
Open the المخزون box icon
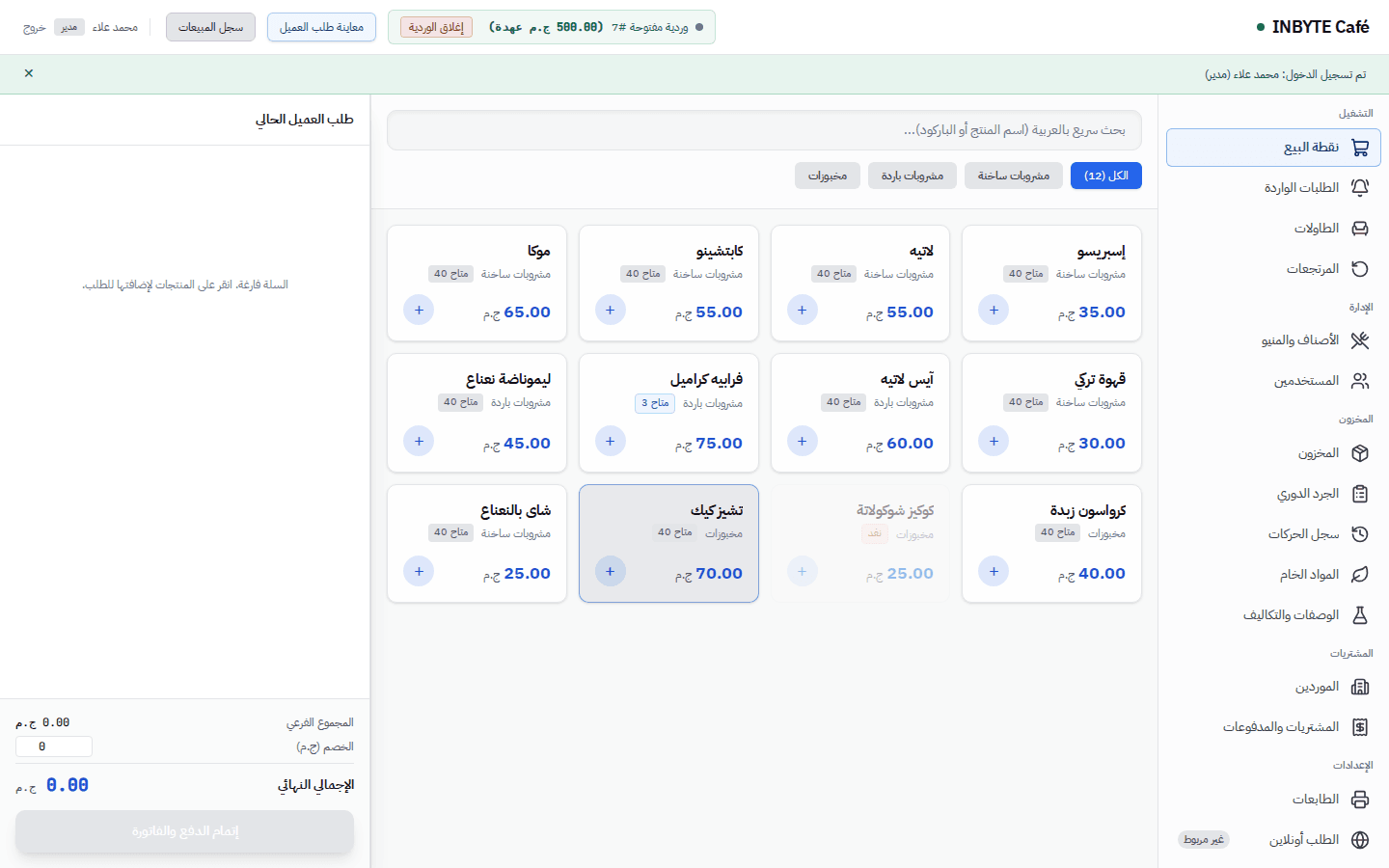coord(1360,453)
